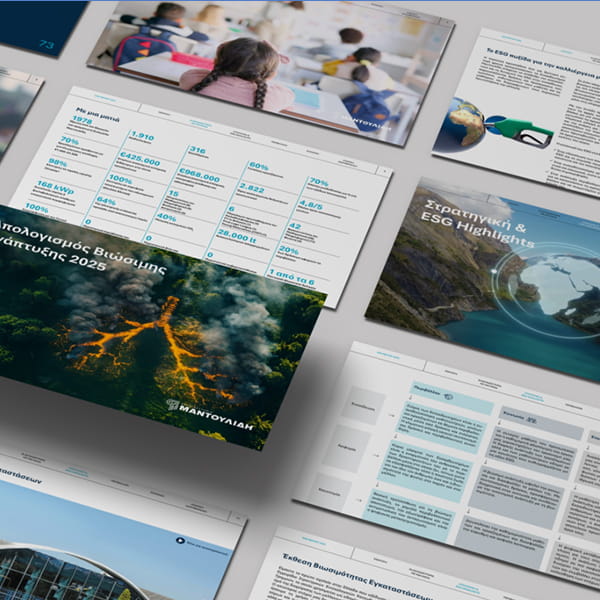Click the '4,8/5' rating figure
The image size is (600, 600).
(311, 205)
